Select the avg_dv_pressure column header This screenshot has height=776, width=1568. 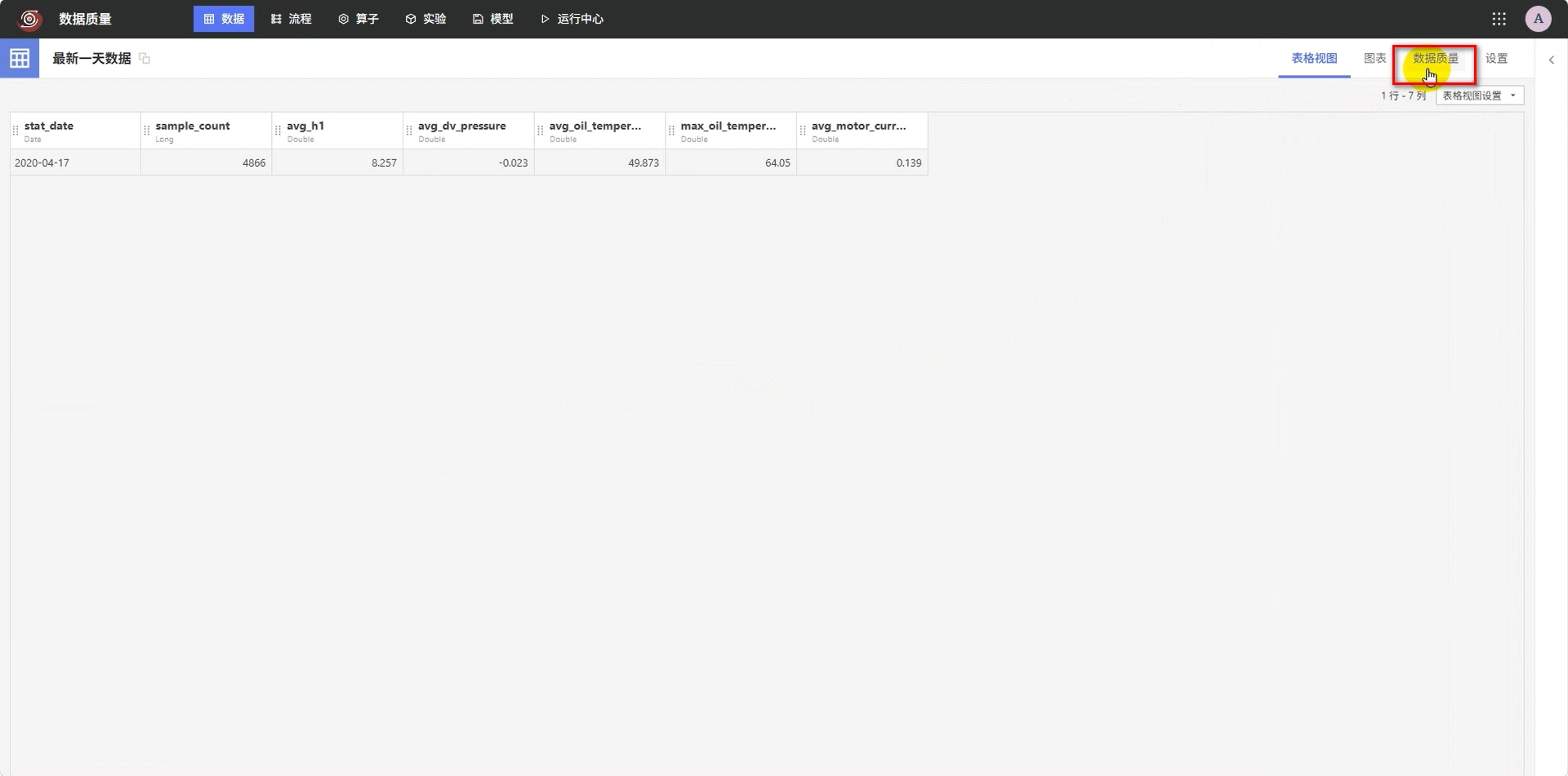pyautogui.click(x=469, y=131)
